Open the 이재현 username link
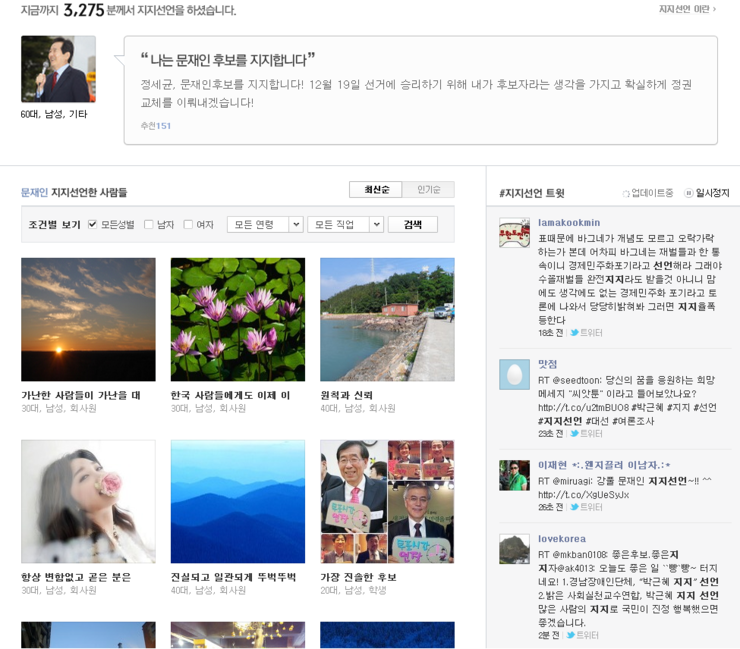Screen dimensions: 740x649 pyautogui.click(x=604, y=465)
